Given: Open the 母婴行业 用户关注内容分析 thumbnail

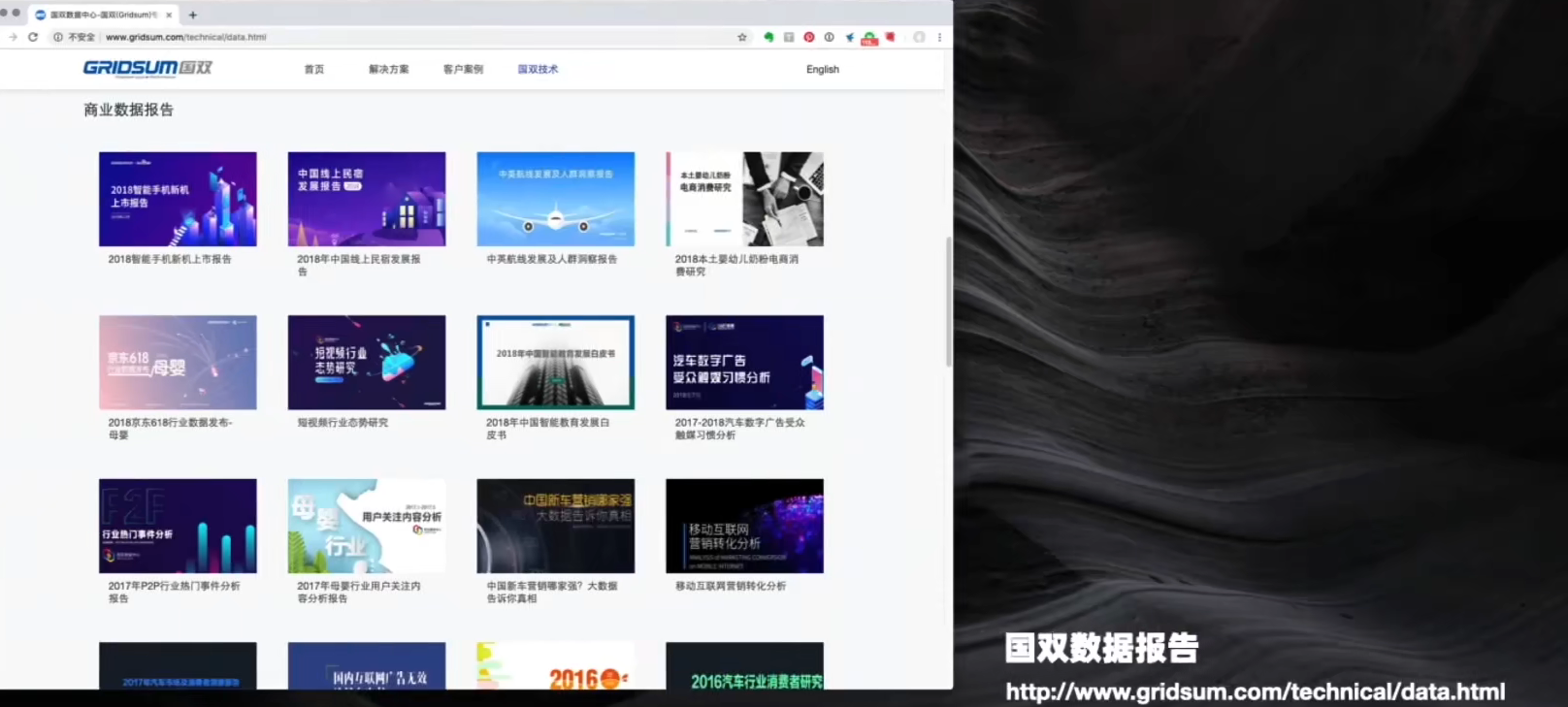Looking at the screenshot, I should [x=367, y=526].
